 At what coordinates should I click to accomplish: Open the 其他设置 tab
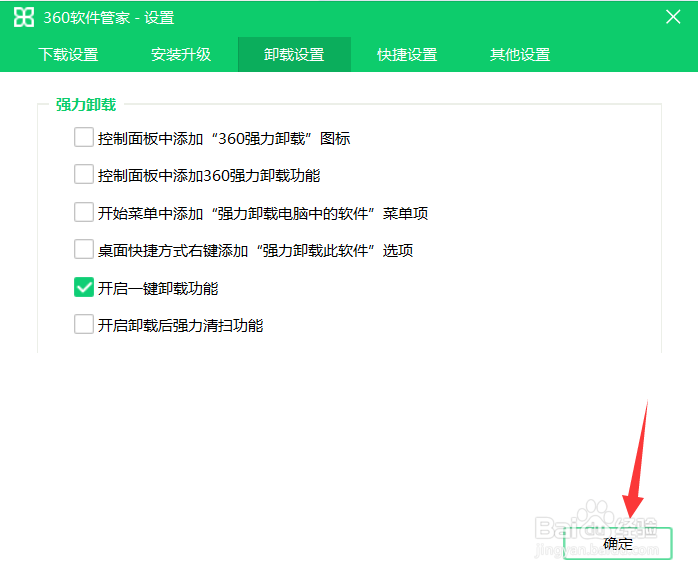(x=520, y=54)
